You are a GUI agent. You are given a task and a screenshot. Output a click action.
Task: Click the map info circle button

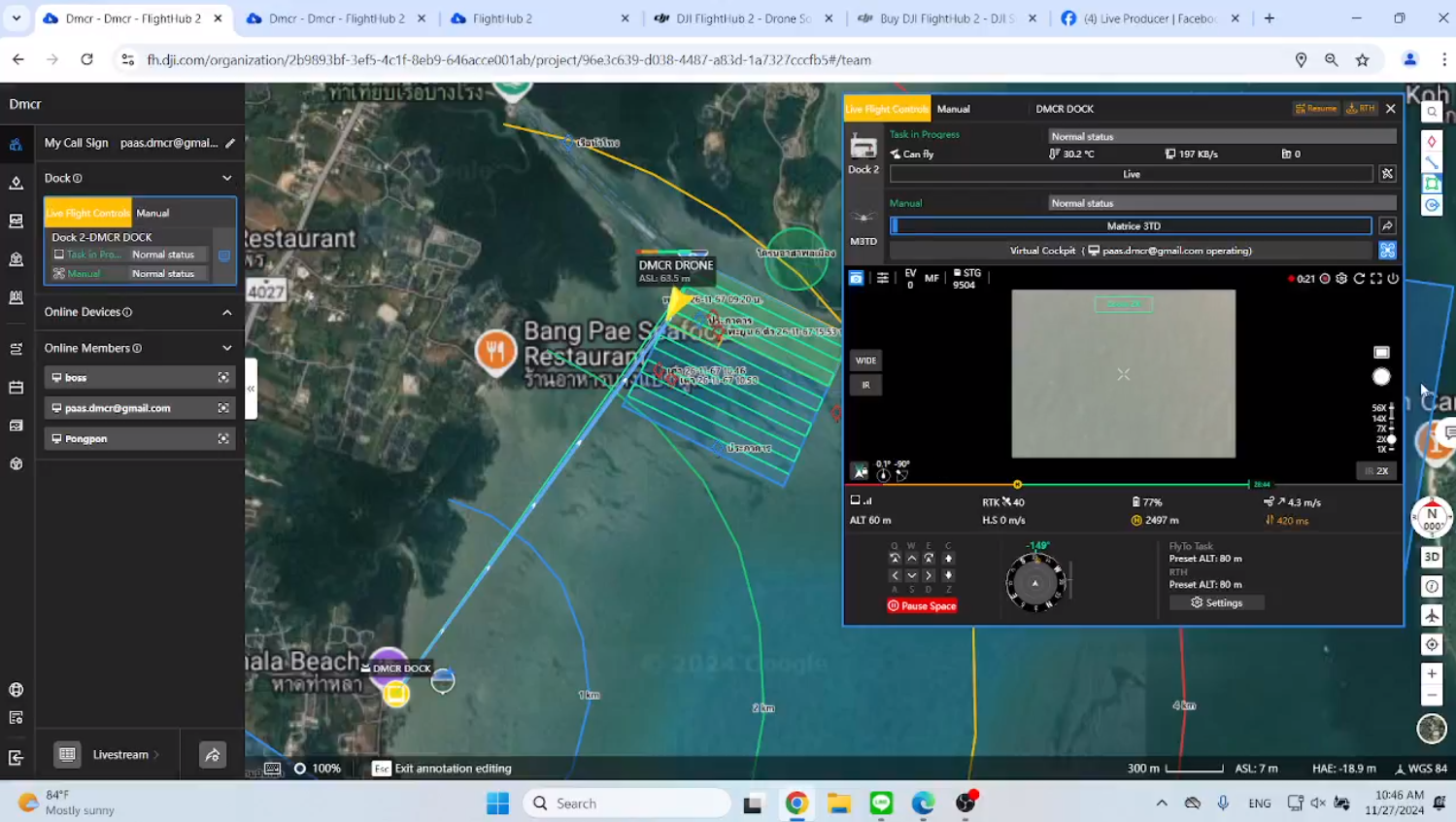(1432, 586)
